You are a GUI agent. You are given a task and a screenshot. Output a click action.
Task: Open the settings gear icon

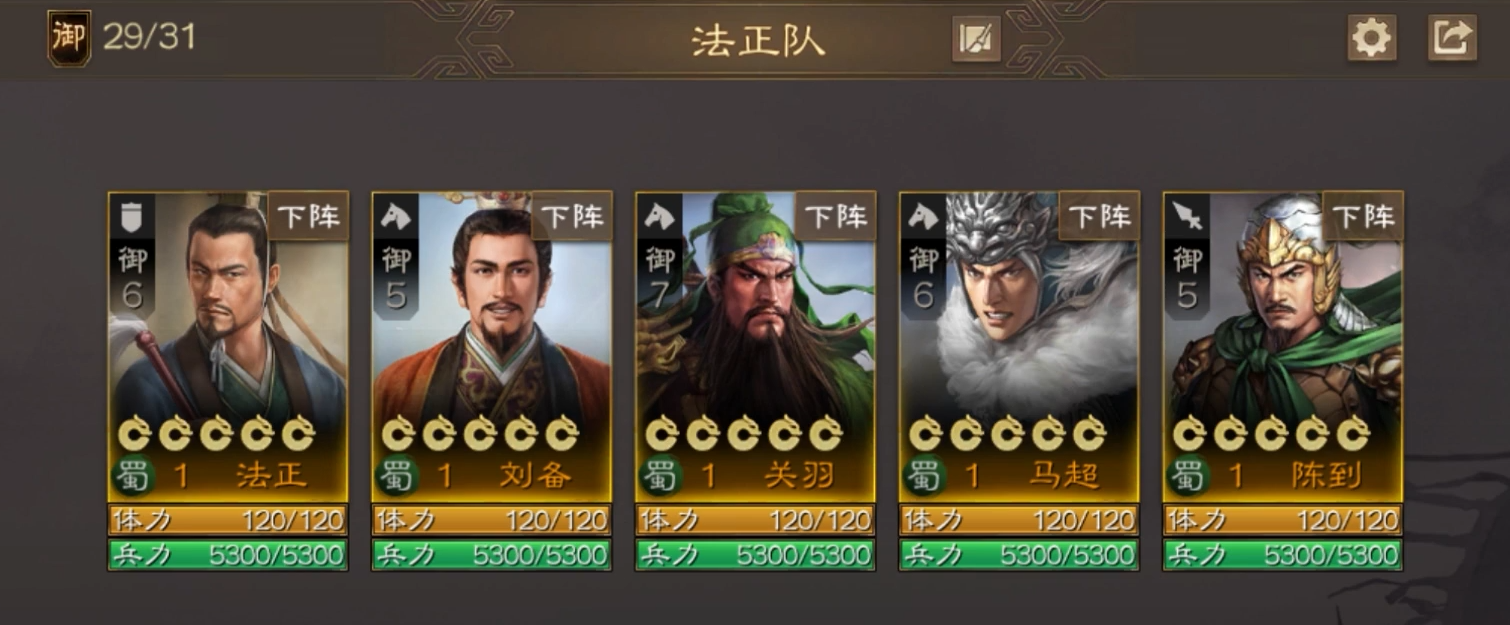(x=1371, y=39)
